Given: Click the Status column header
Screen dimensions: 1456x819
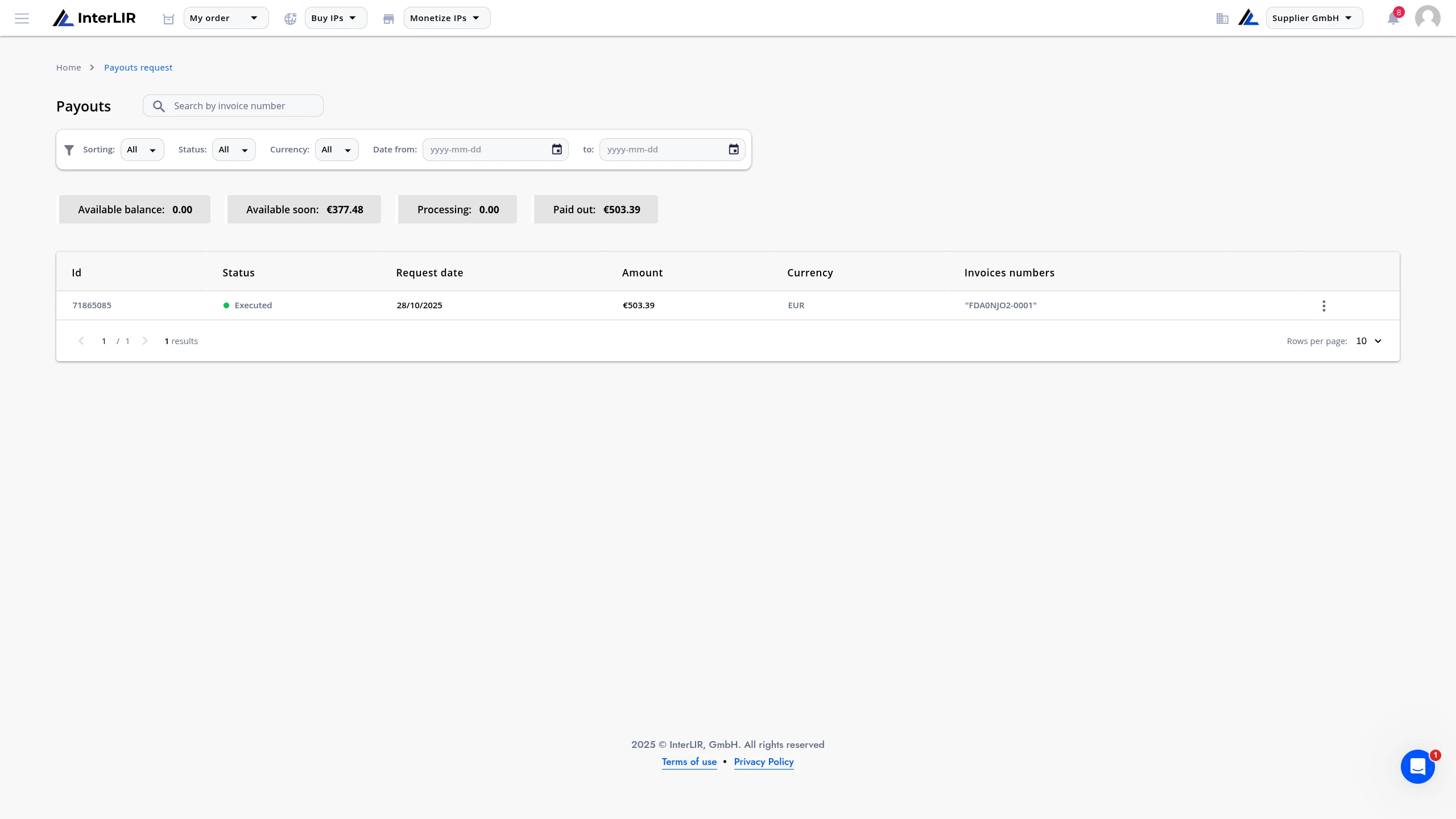Looking at the screenshot, I should (238, 273).
